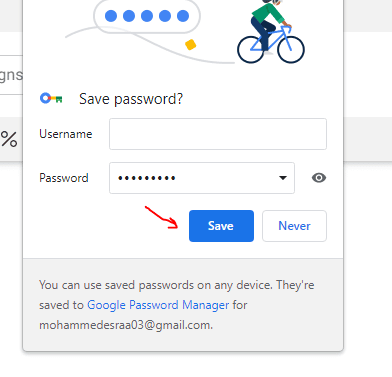Click the partial gns text behind dialog

11,76
